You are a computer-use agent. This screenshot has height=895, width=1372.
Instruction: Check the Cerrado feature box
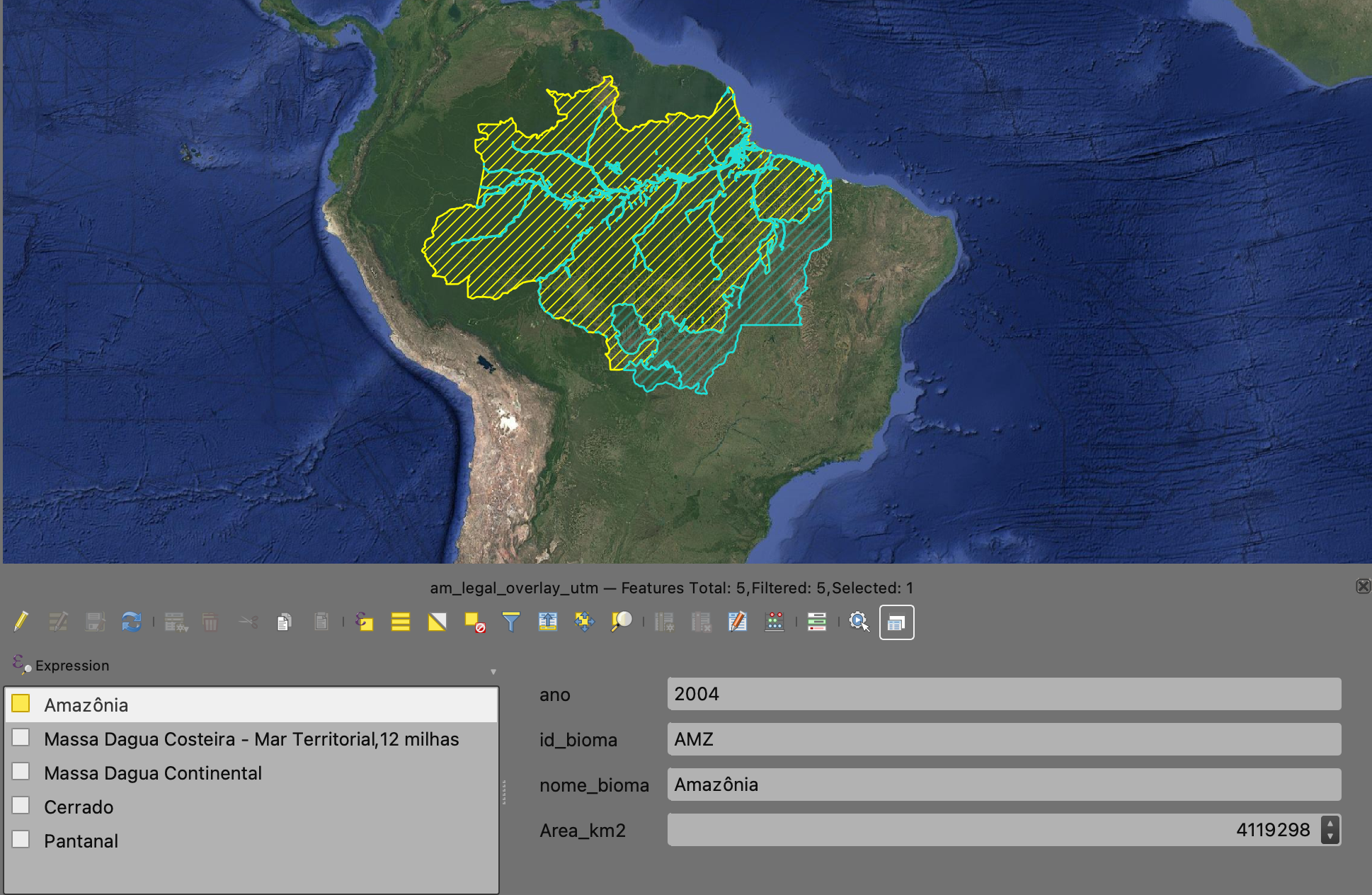[21, 805]
